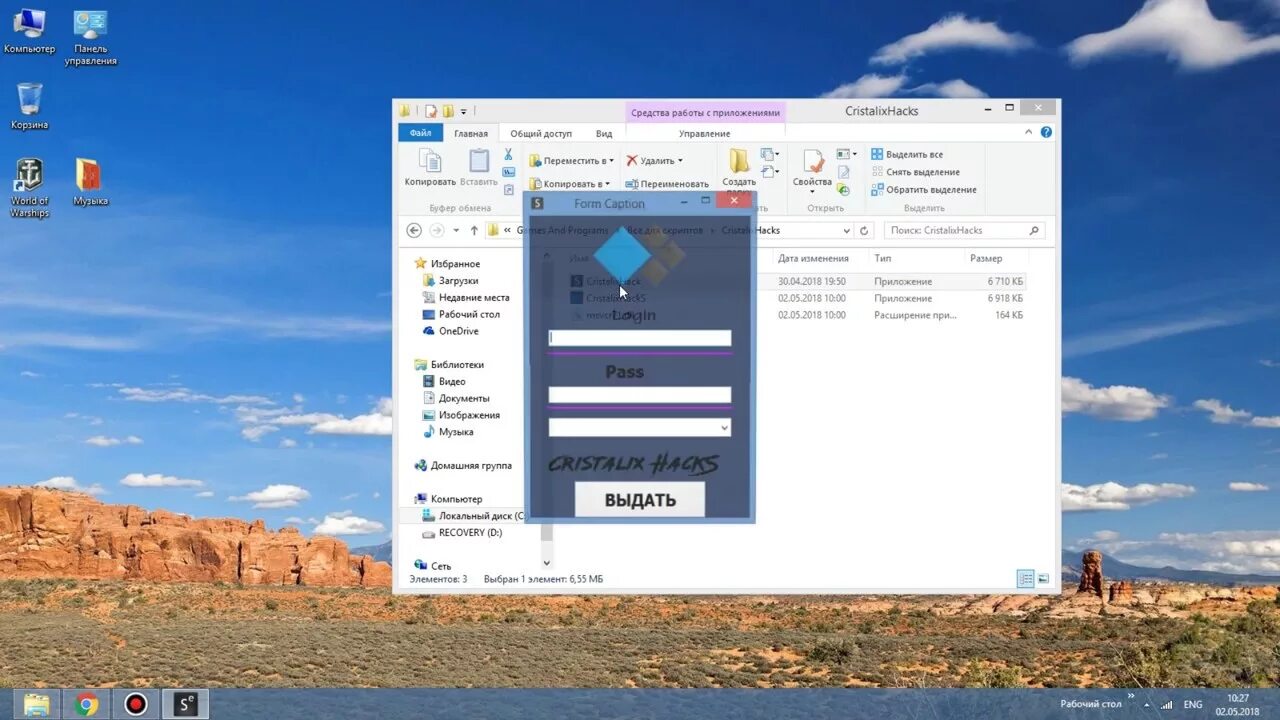
Task: Expand the address bar history dropdown
Action: point(845,230)
